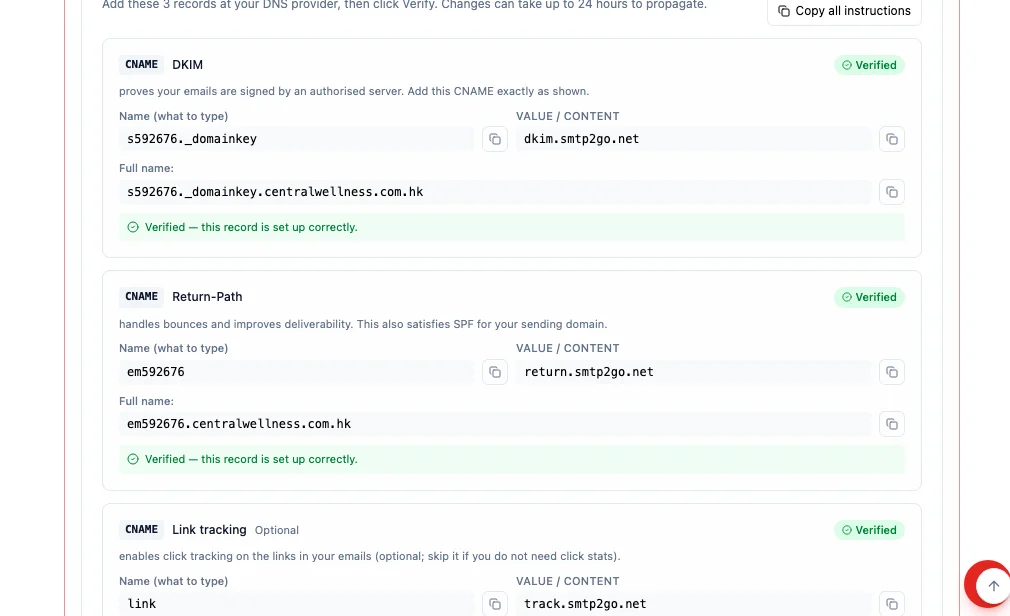
Task: Select the DKIM Verified status badge
Action: point(869,65)
